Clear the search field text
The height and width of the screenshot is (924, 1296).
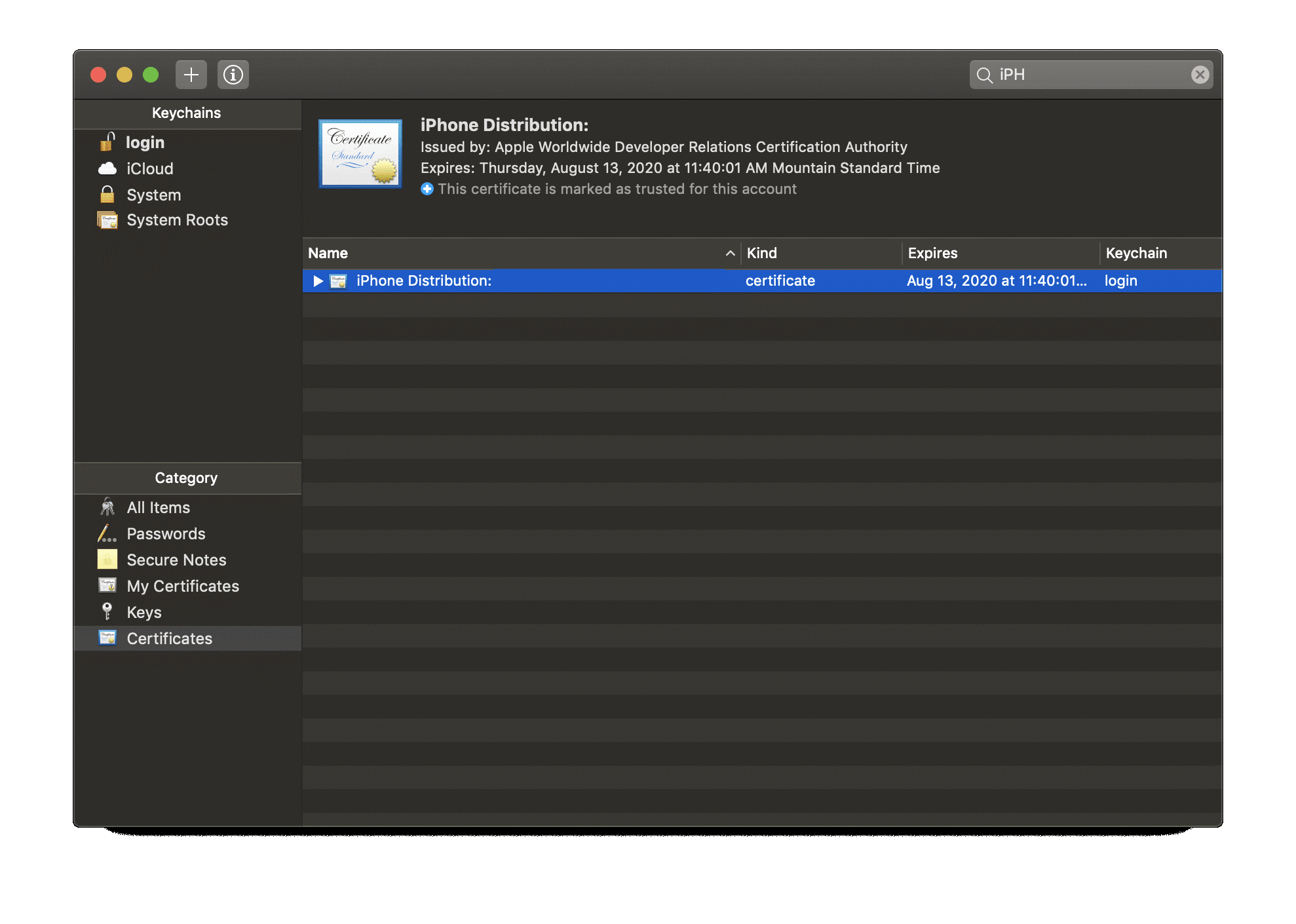[1199, 75]
